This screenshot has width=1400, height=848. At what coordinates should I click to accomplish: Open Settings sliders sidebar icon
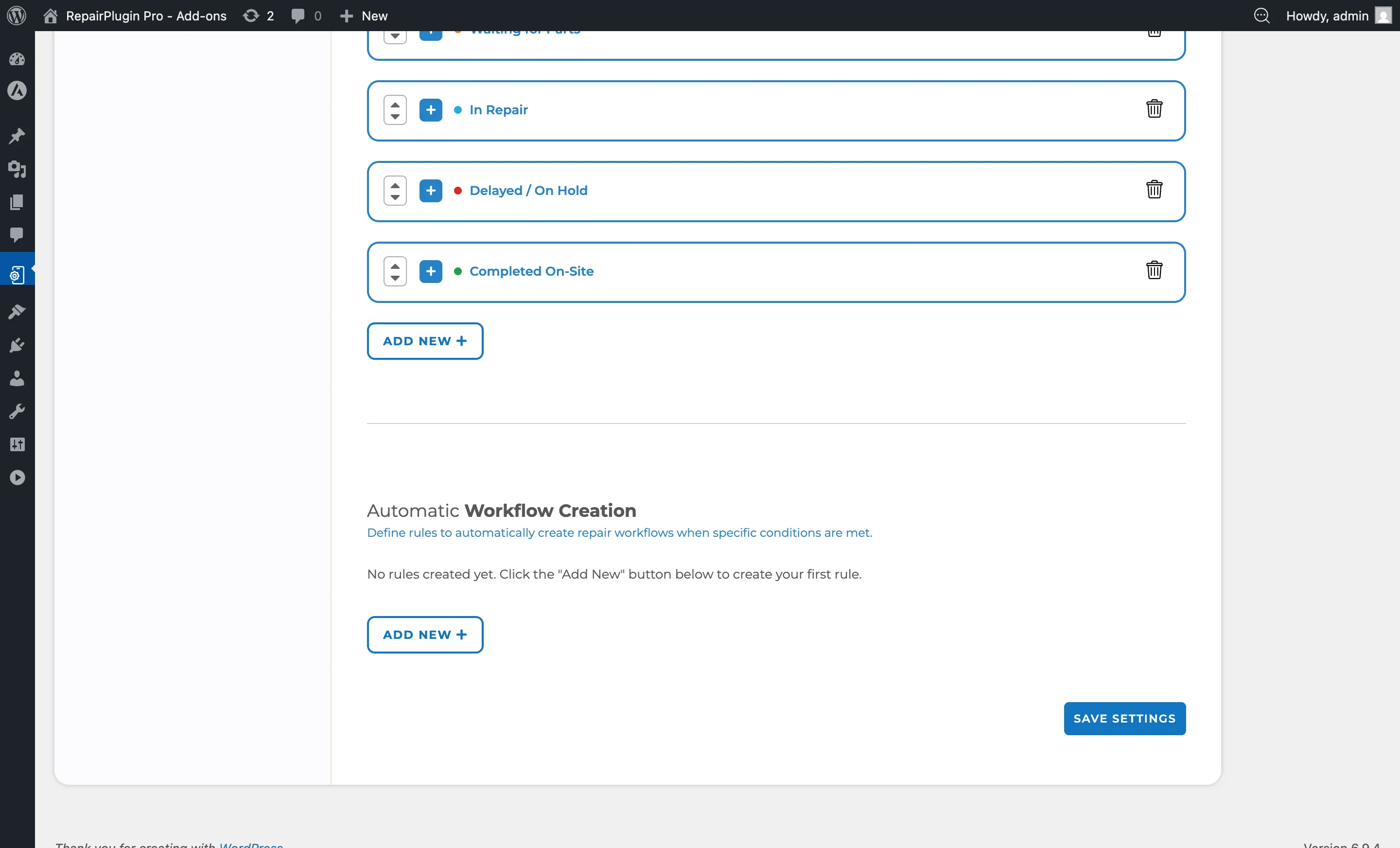(x=17, y=444)
